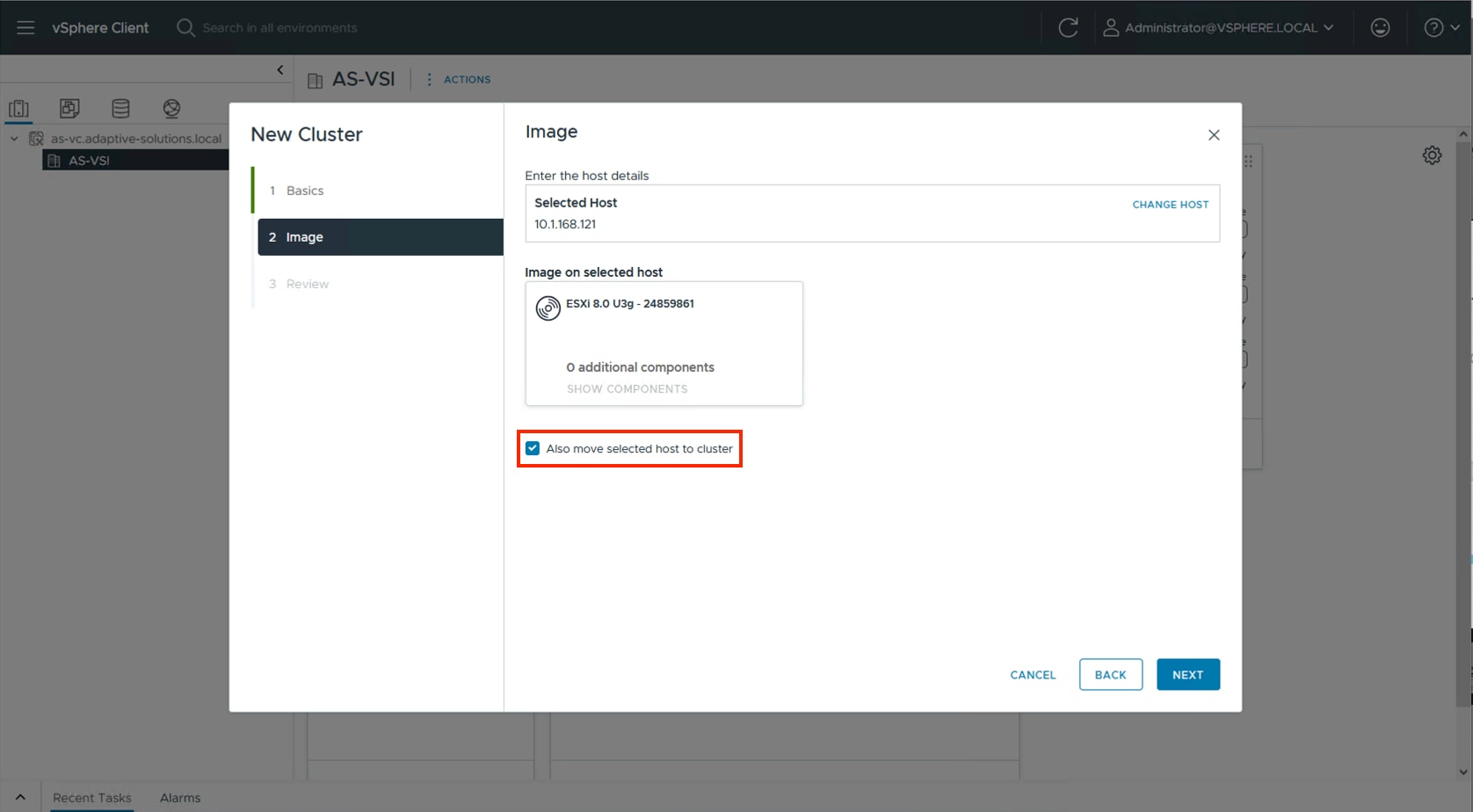1473x812 pixels.
Task: Click the ESXi 8.0 U3g image disc icon
Action: coord(548,308)
